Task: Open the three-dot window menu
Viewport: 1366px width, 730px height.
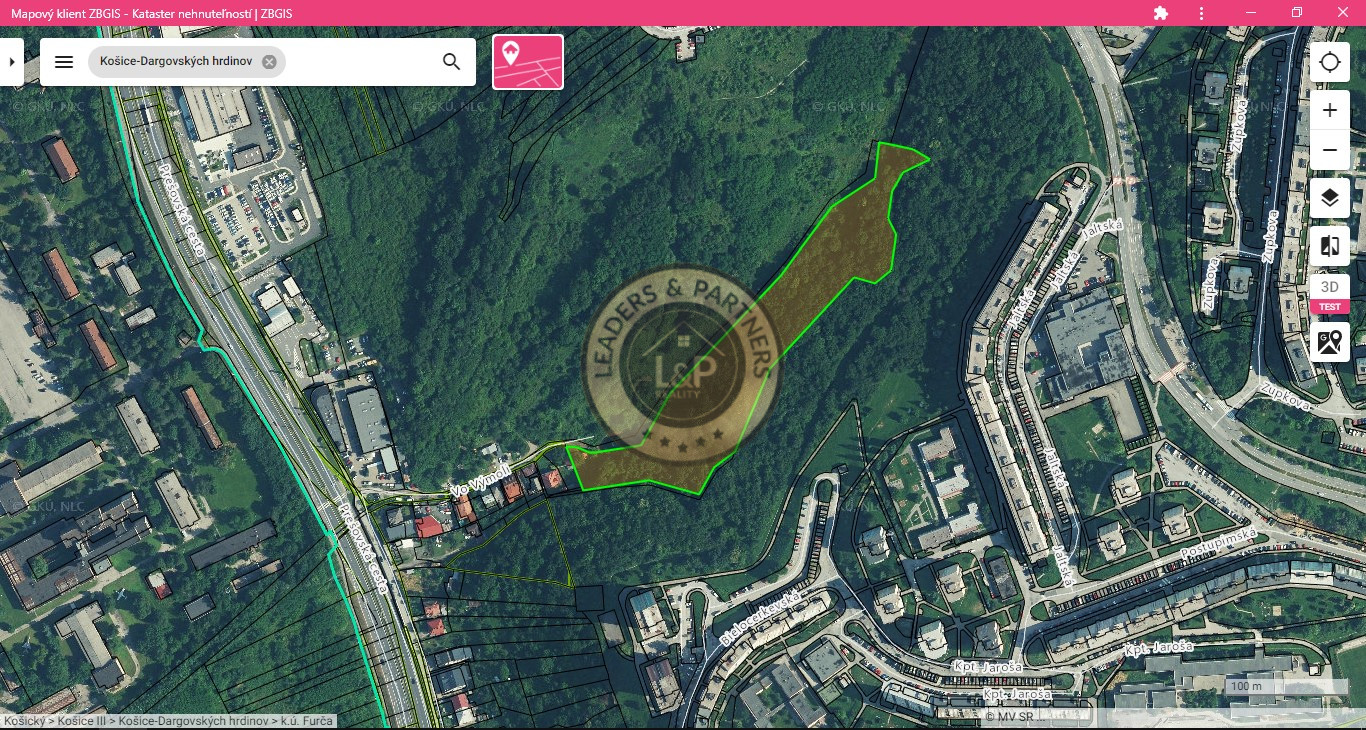Action: tap(1202, 13)
